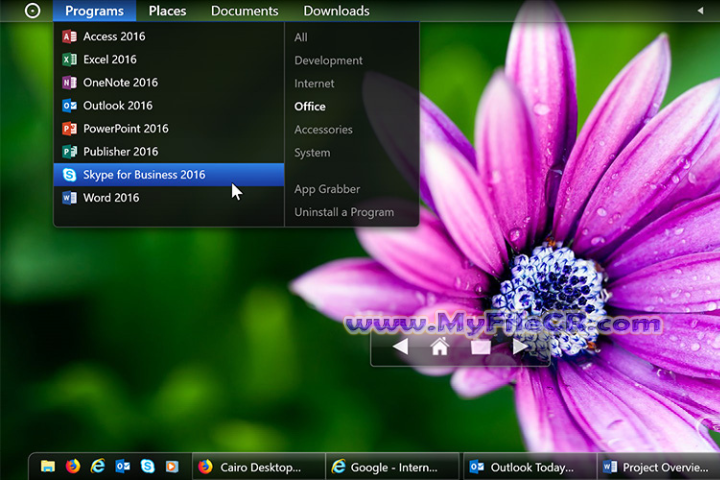Click the PowerPoint 2016 icon
720x480 pixels.
coord(69,128)
